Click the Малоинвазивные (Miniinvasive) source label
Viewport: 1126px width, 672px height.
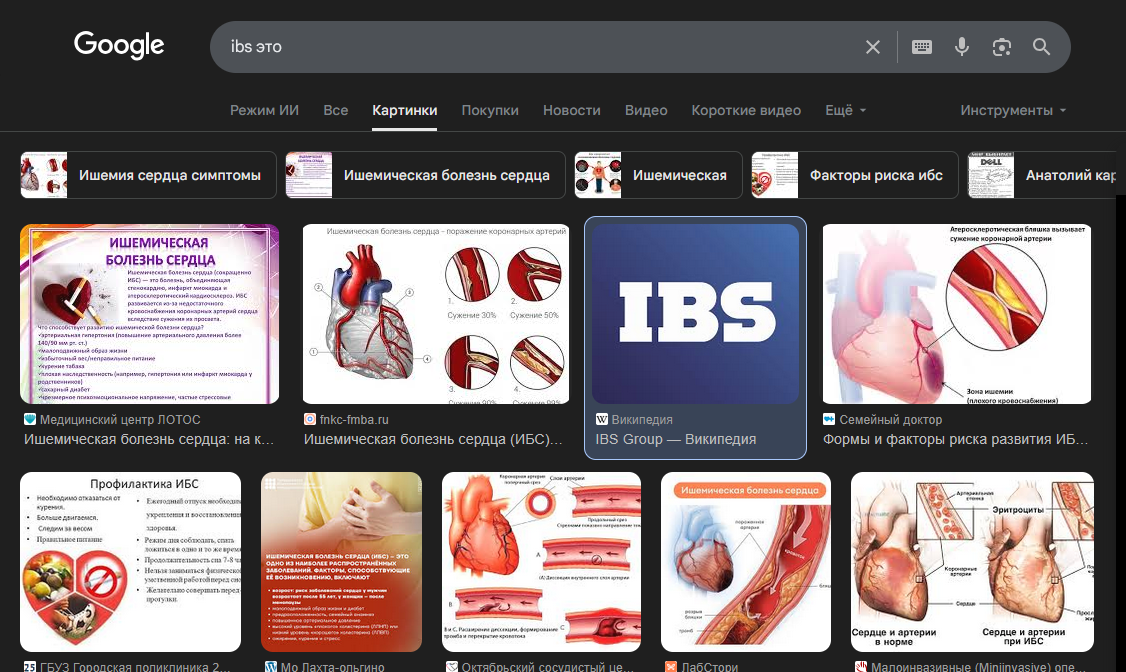pos(977,666)
